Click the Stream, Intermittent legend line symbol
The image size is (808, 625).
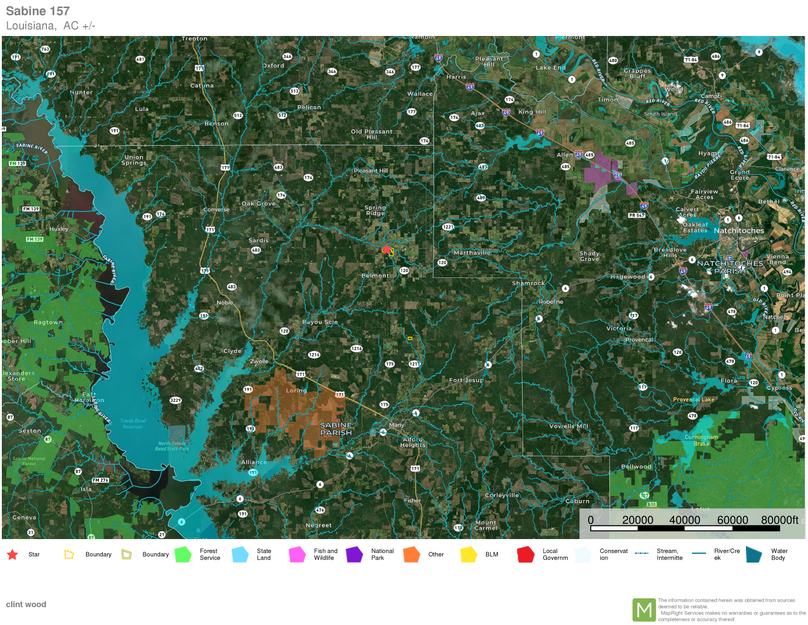tap(641, 553)
